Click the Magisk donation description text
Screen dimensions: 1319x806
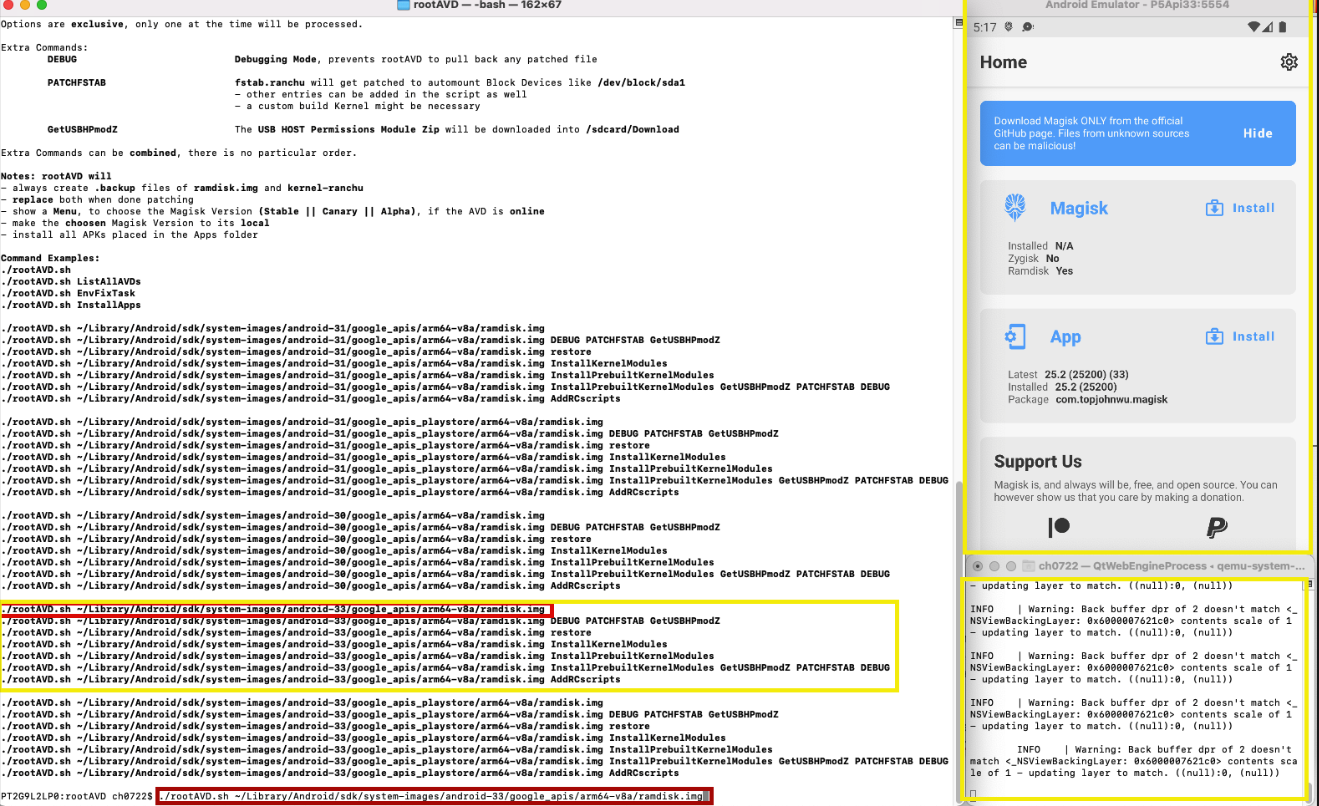pyautogui.click(x=1136, y=491)
